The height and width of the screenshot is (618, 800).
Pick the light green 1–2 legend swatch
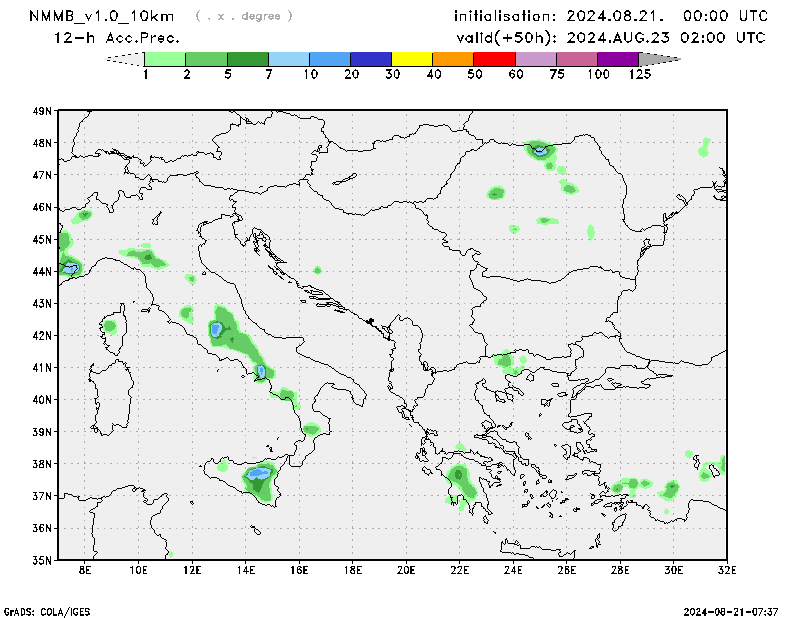click(165, 60)
